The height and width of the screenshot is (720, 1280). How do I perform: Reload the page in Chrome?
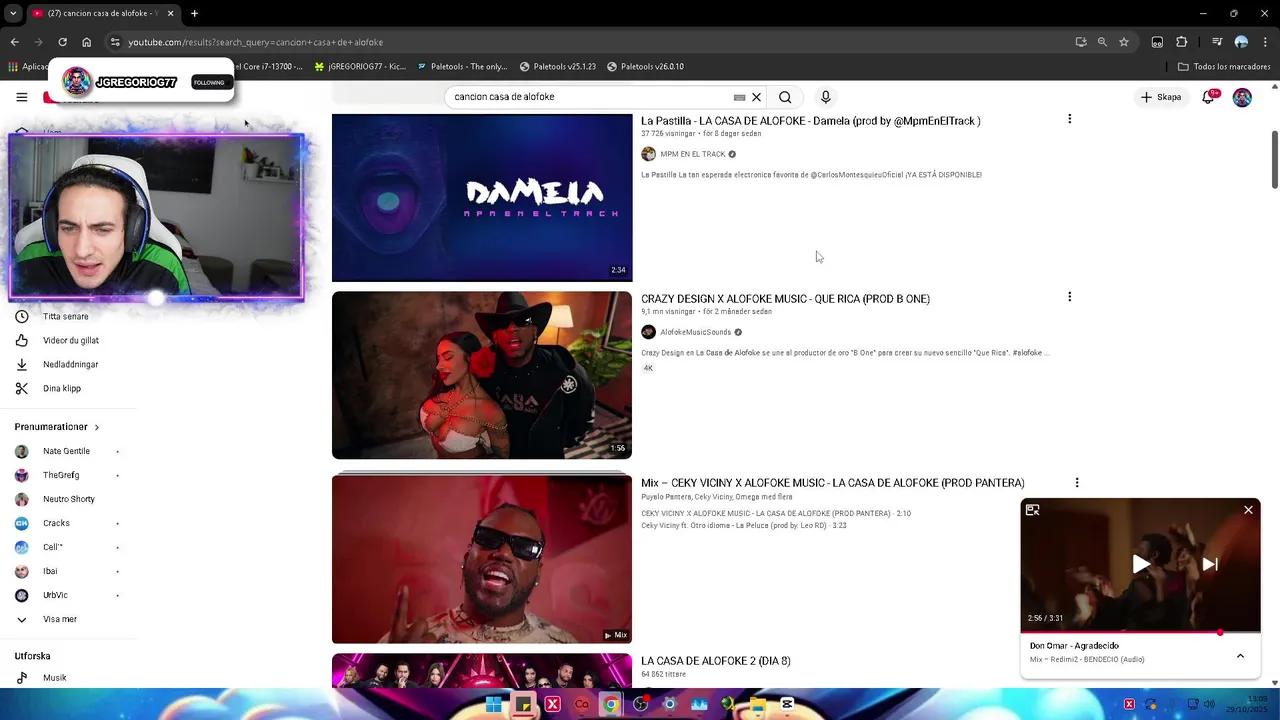click(x=62, y=42)
